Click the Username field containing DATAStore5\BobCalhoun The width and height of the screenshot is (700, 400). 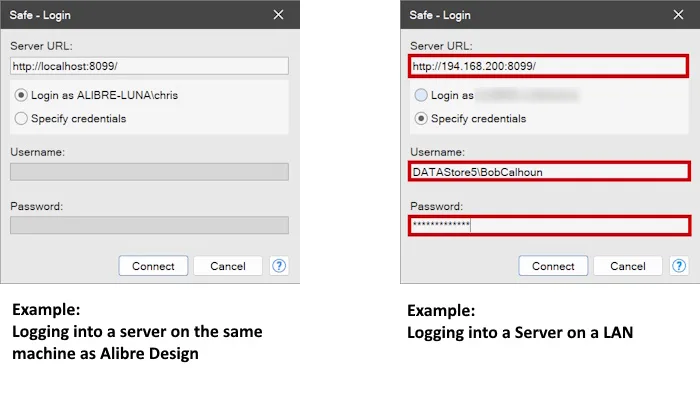pos(549,172)
